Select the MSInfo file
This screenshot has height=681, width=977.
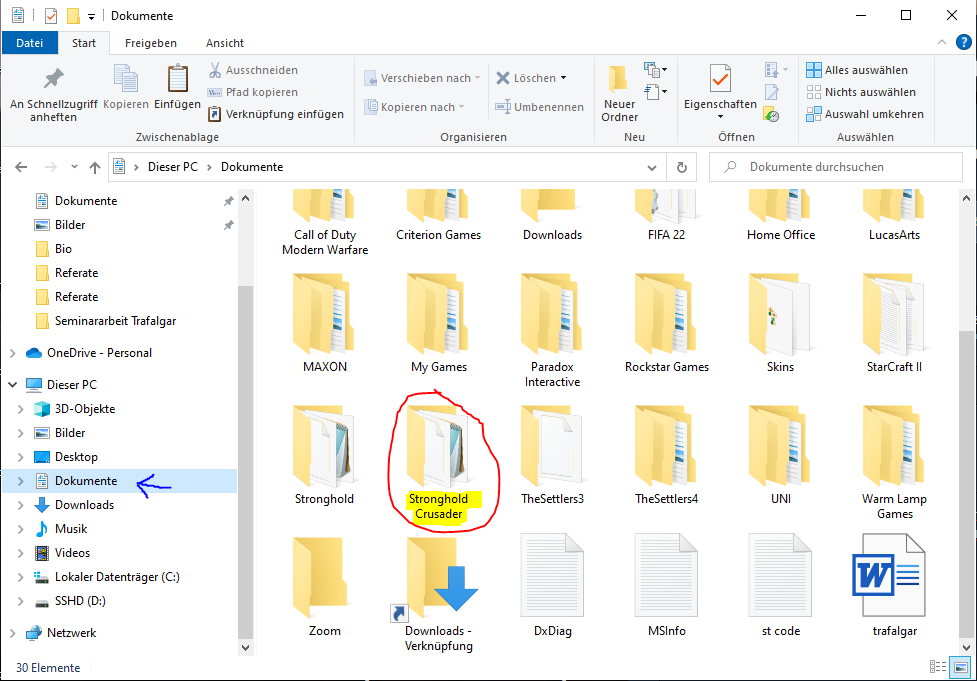667,585
